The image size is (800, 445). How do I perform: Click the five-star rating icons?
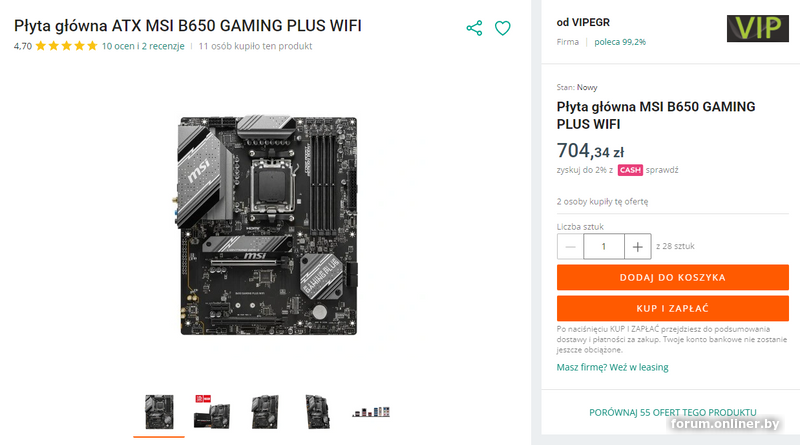click(x=66, y=46)
